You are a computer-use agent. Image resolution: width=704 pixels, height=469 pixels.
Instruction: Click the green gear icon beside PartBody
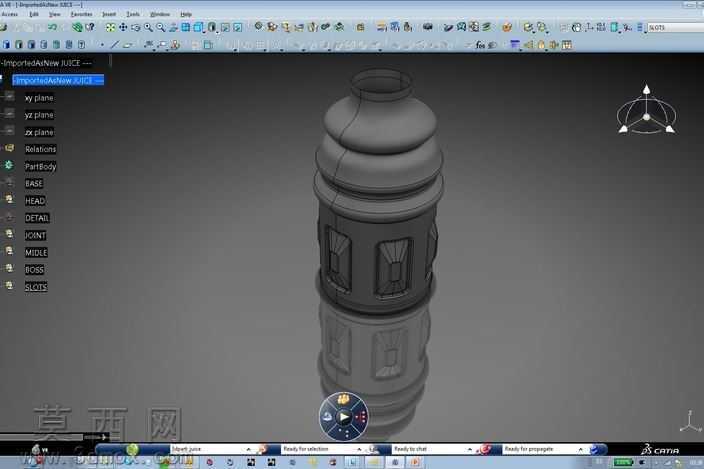point(9,165)
